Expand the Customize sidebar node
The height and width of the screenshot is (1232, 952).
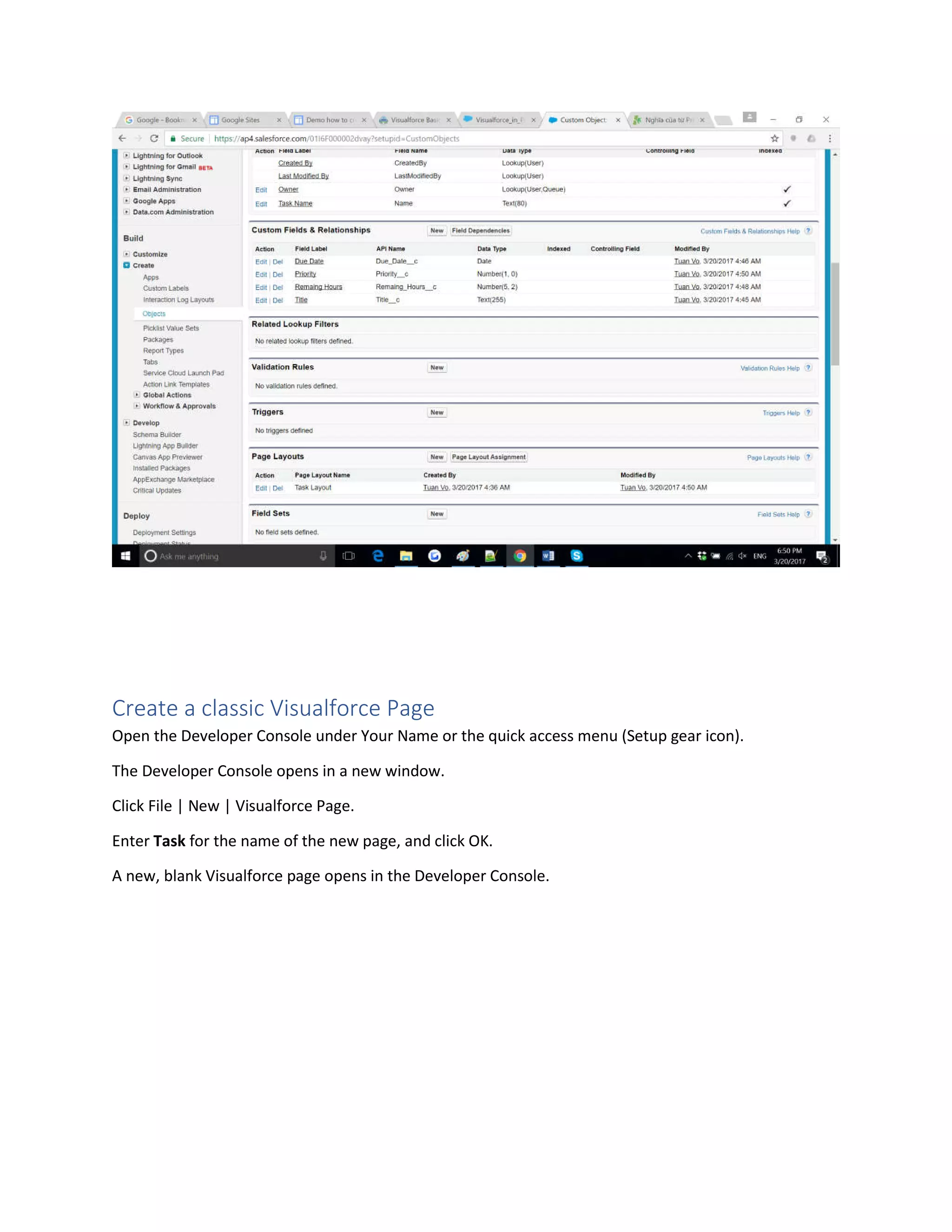(127, 254)
